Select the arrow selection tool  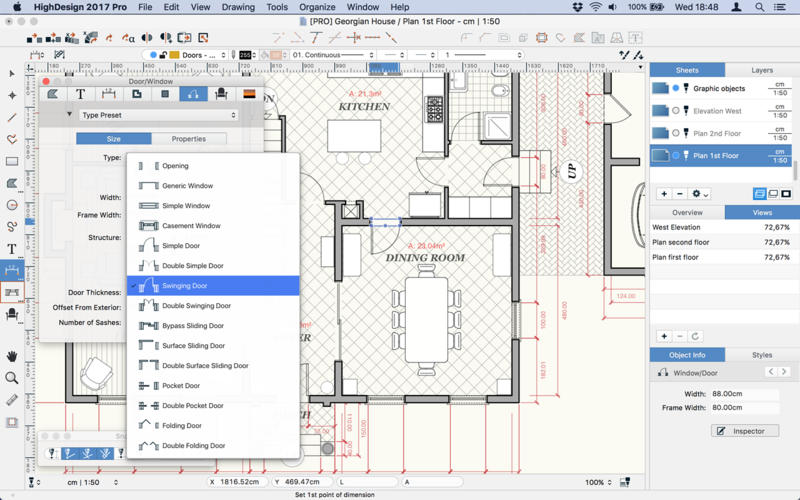click(x=12, y=73)
